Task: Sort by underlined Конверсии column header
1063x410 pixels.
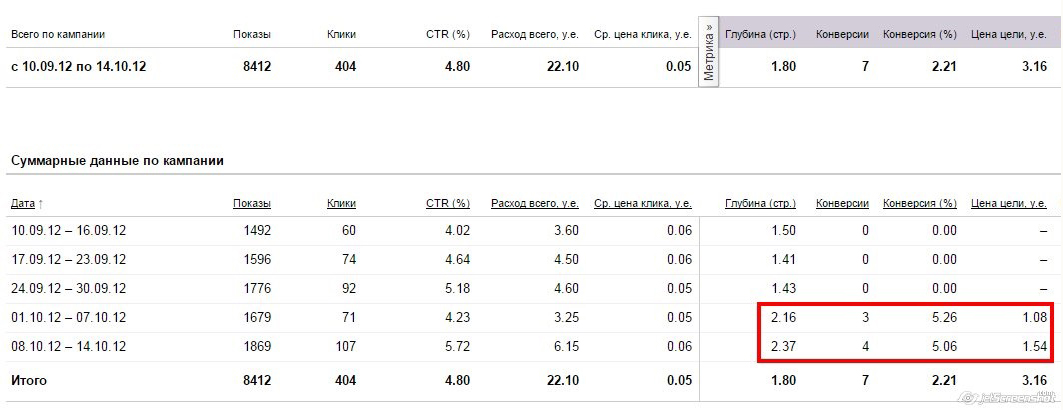Action: click(x=842, y=203)
